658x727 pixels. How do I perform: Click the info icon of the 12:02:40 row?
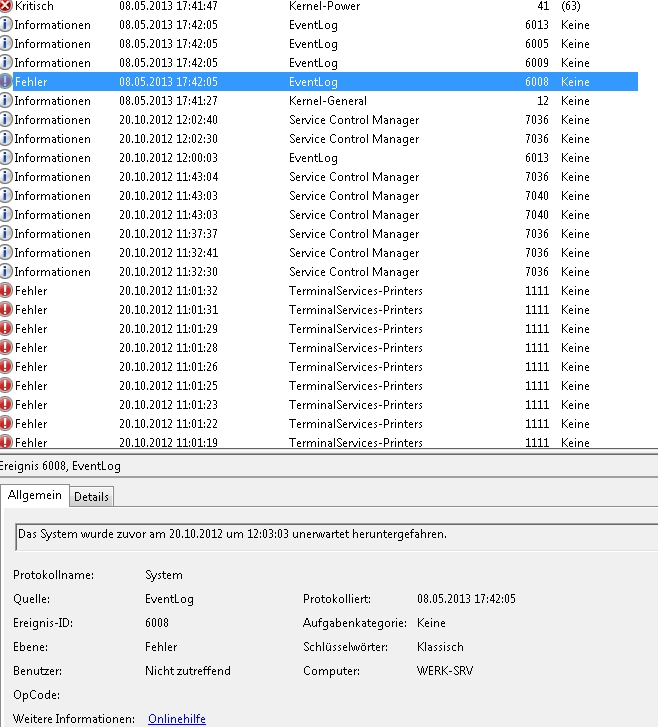[6, 120]
